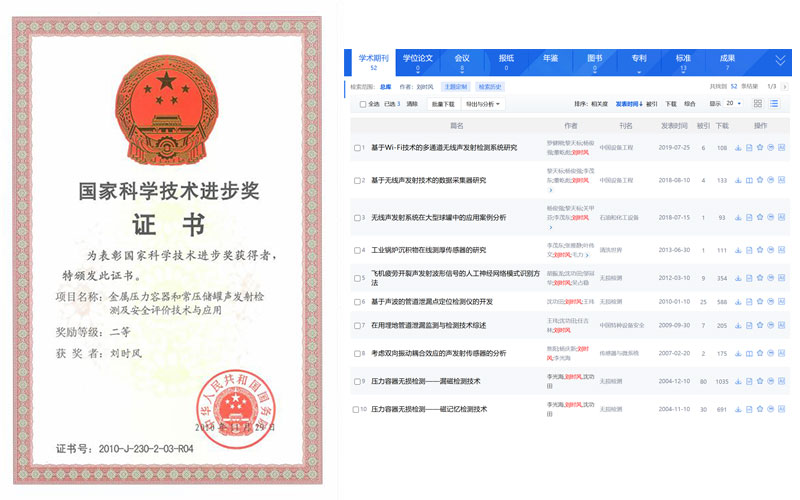The image size is (800, 500).
Task: Expand the author list in row 4
Action: tap(587, 255)
